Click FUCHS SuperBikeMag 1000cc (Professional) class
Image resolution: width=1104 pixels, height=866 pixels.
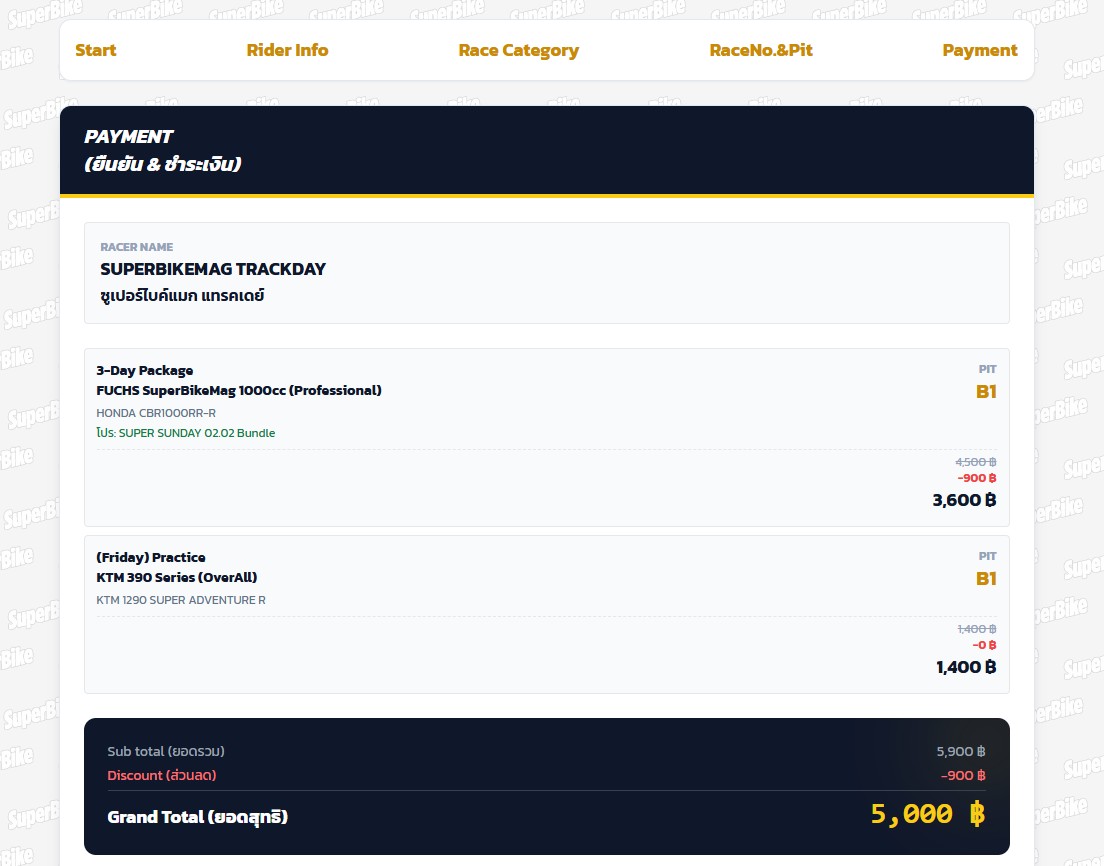(x=239, y=390)
